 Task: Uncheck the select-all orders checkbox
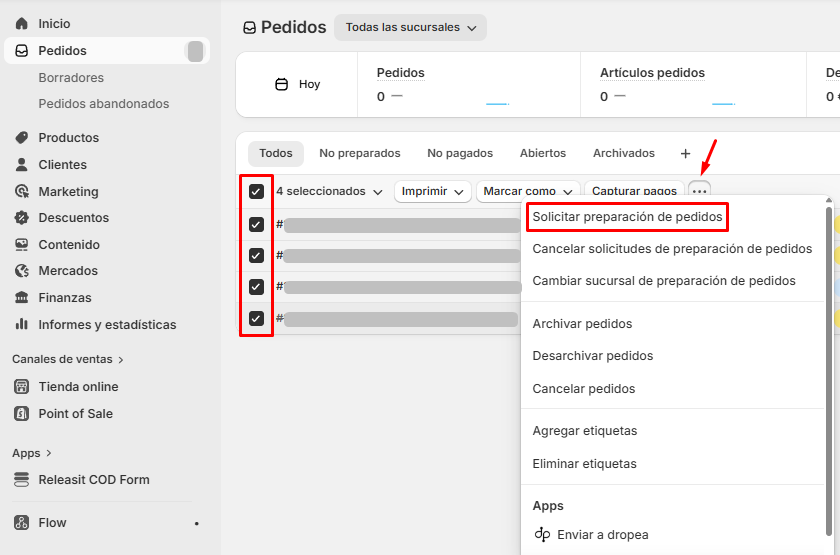pyautogui.click(x=256, y=191)
